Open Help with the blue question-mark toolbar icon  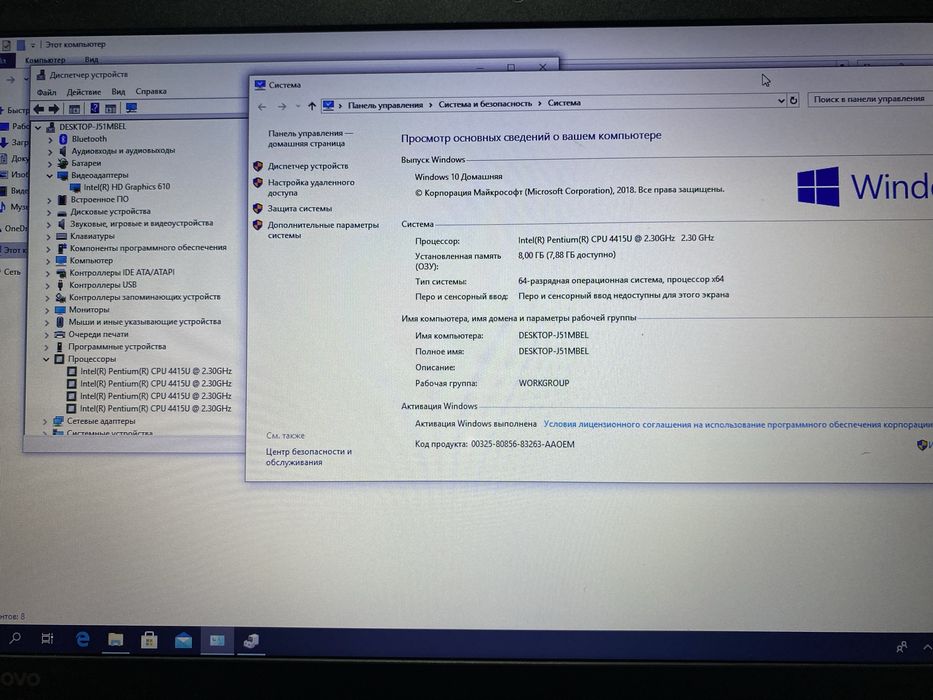pyautogui.click(x=95, y=108)
